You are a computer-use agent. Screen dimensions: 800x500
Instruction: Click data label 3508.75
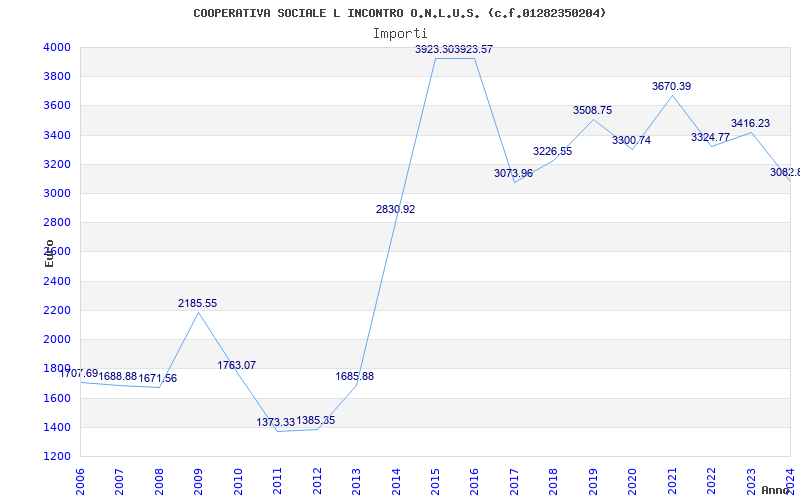coord(592,111)
